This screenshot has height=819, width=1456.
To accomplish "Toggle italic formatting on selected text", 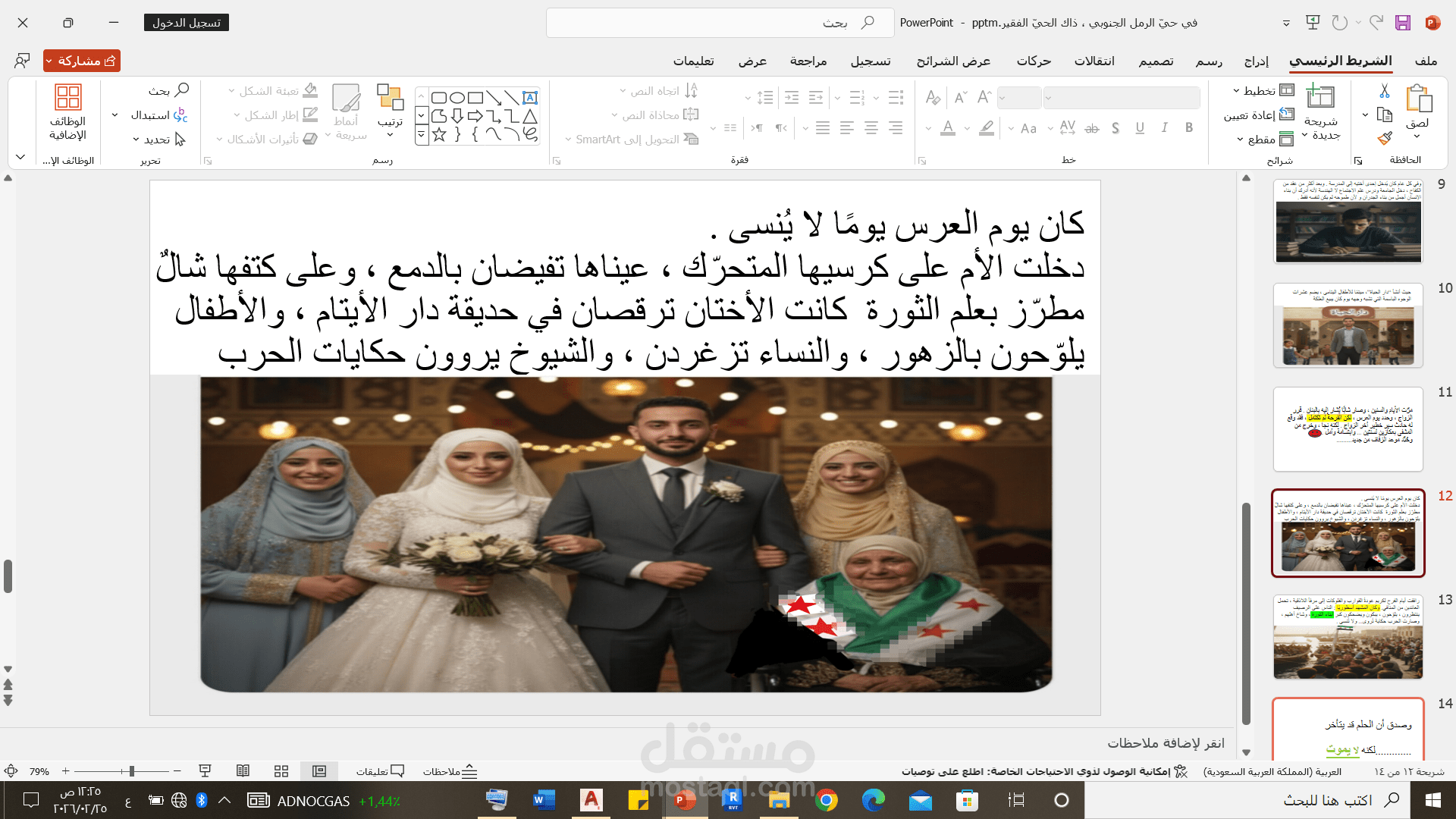I will [x=1164, y=128].
